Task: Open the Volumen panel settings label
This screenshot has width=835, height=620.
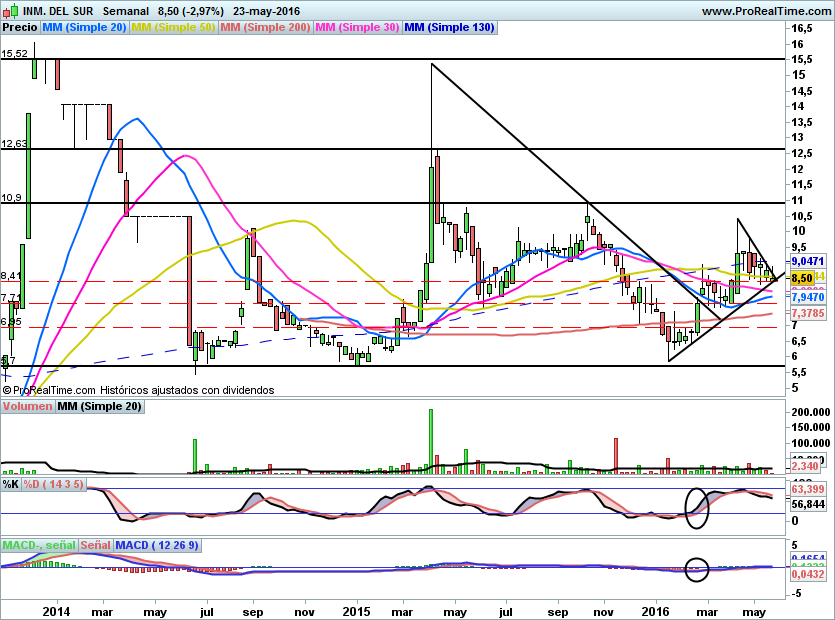Action: [27, 406]
